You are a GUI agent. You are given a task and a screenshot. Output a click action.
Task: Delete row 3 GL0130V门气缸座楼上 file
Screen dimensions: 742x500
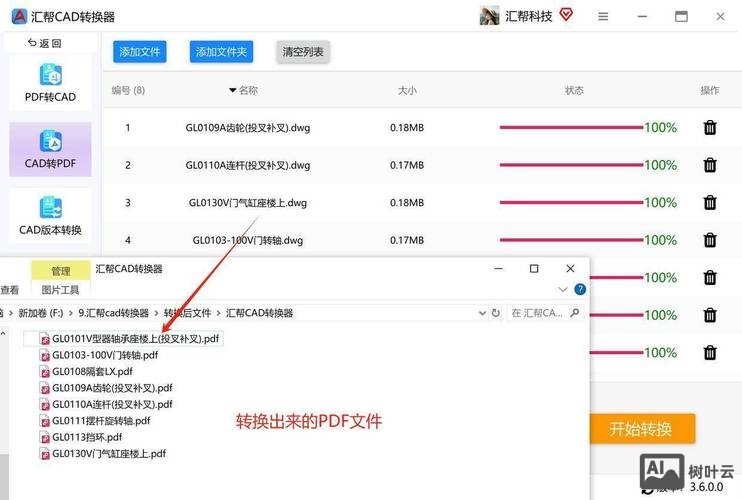[x=710, y=202]
